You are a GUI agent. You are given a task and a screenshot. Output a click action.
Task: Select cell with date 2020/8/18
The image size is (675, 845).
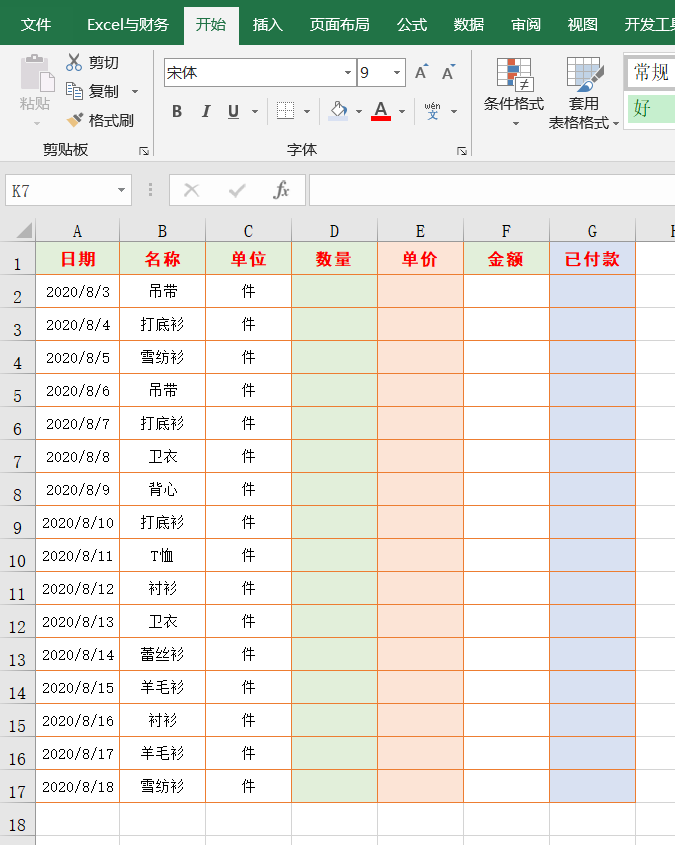pyautogui.click(x=78, y=786)
